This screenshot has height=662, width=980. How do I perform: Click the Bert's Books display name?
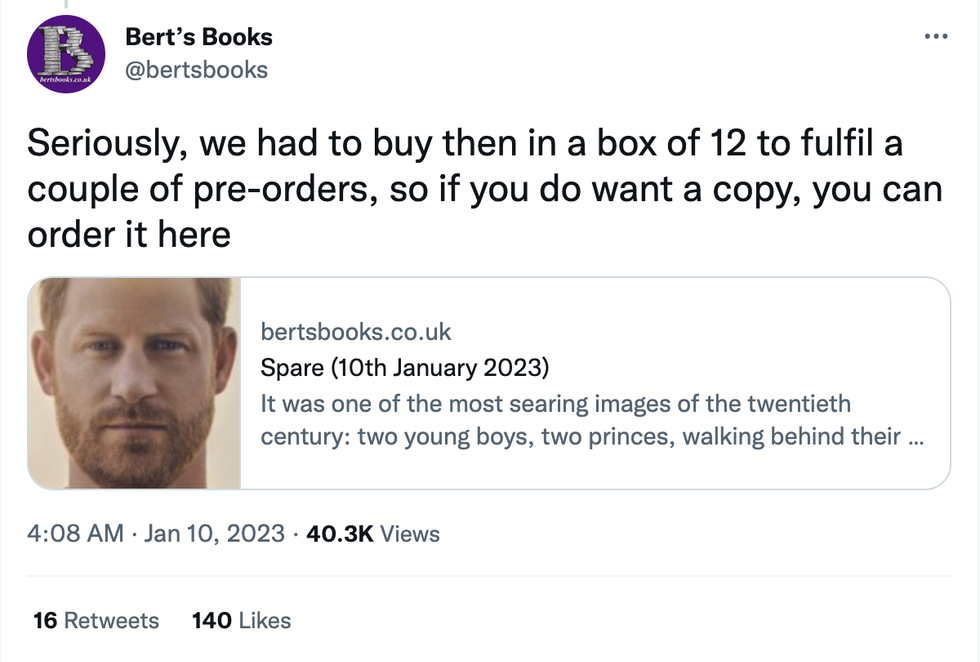[x=199, y=37]
